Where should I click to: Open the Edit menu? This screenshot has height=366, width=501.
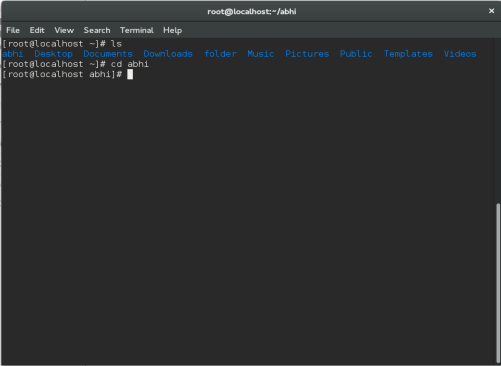(37, 30)
